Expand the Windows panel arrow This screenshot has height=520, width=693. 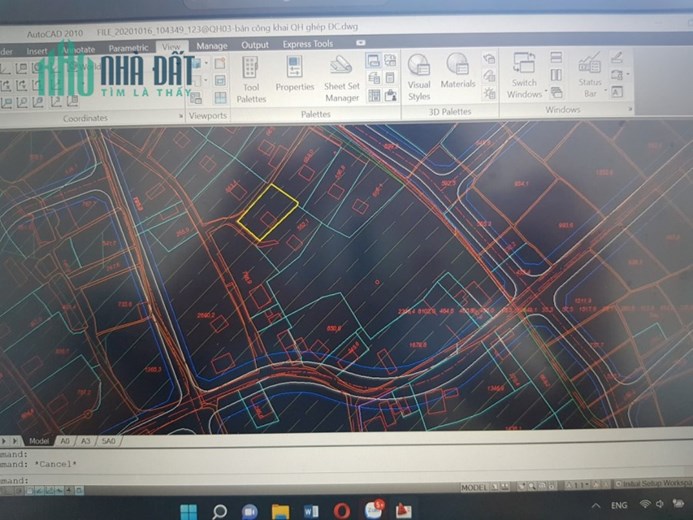pyautogui.click(x=630, y=109)
